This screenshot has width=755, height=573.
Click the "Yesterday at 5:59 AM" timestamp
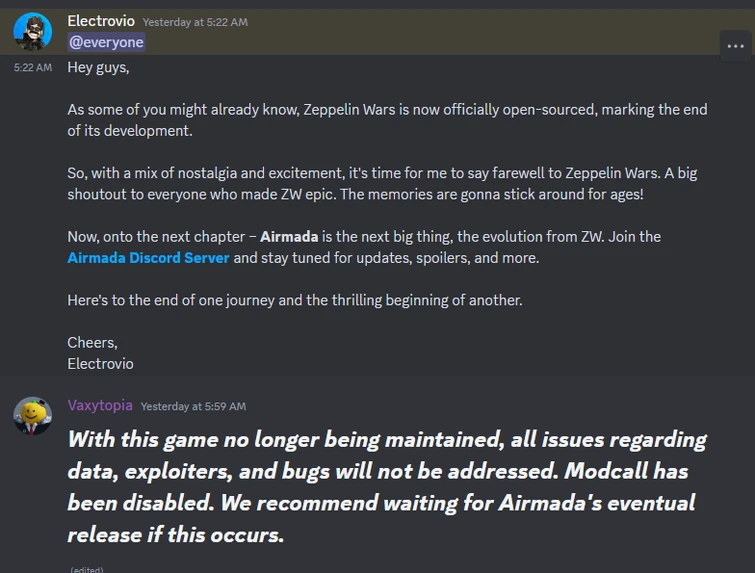[193, 407]
